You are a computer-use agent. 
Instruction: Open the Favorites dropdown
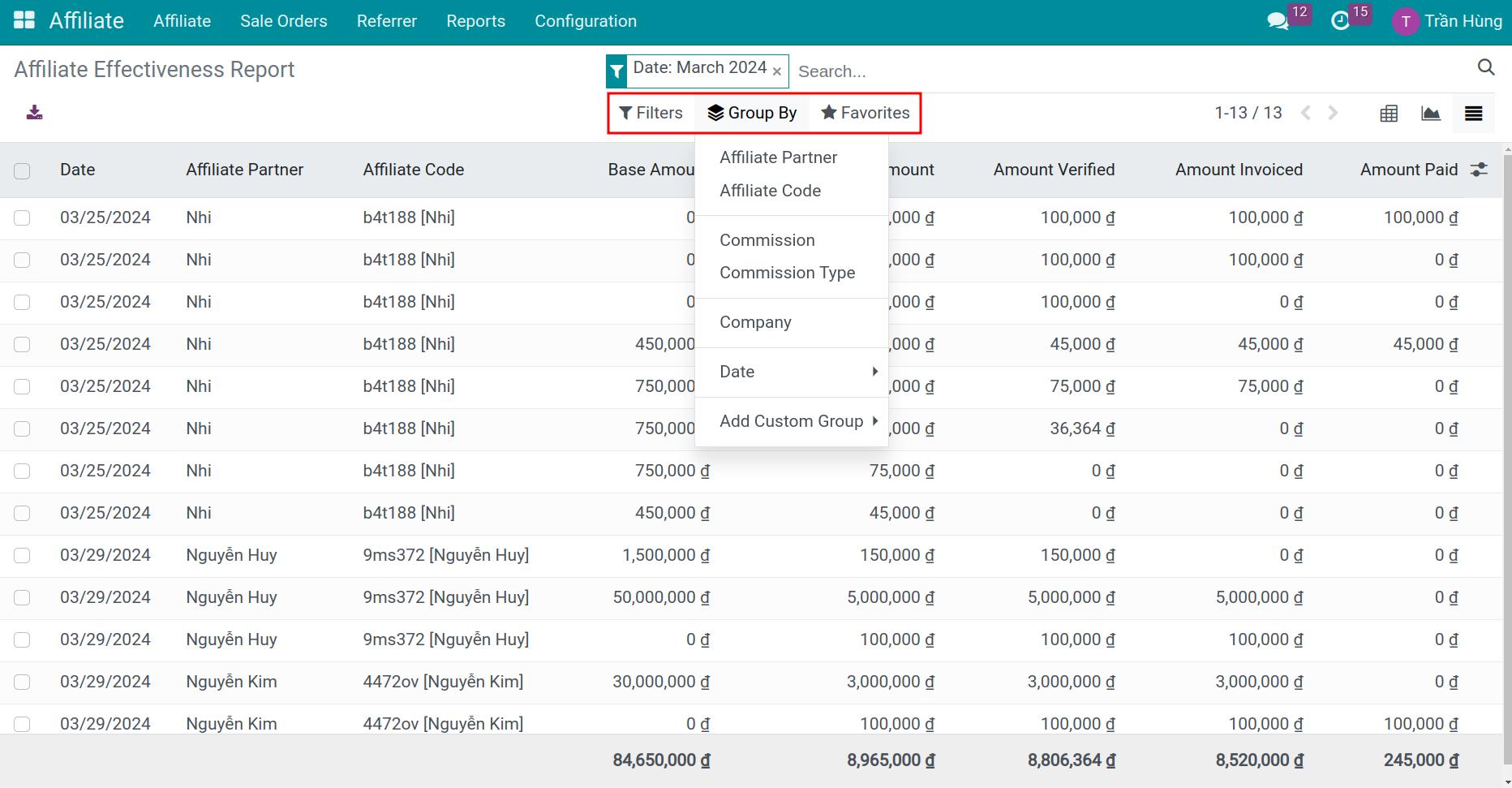[x=865, y=113]
